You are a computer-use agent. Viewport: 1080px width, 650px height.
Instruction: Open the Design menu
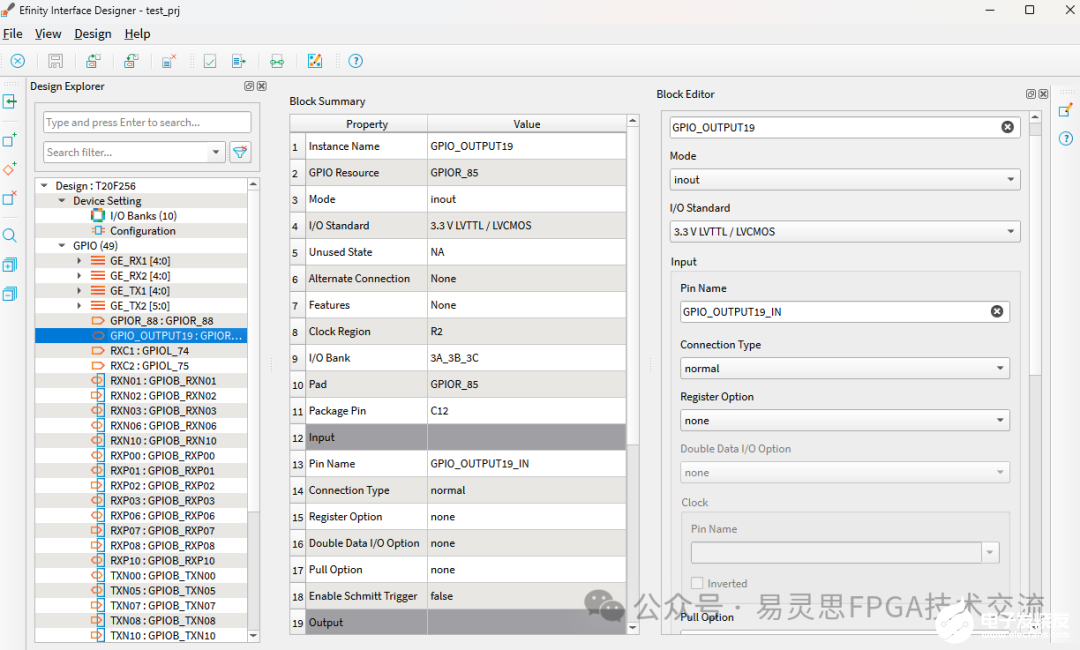[x=93, y=34]
